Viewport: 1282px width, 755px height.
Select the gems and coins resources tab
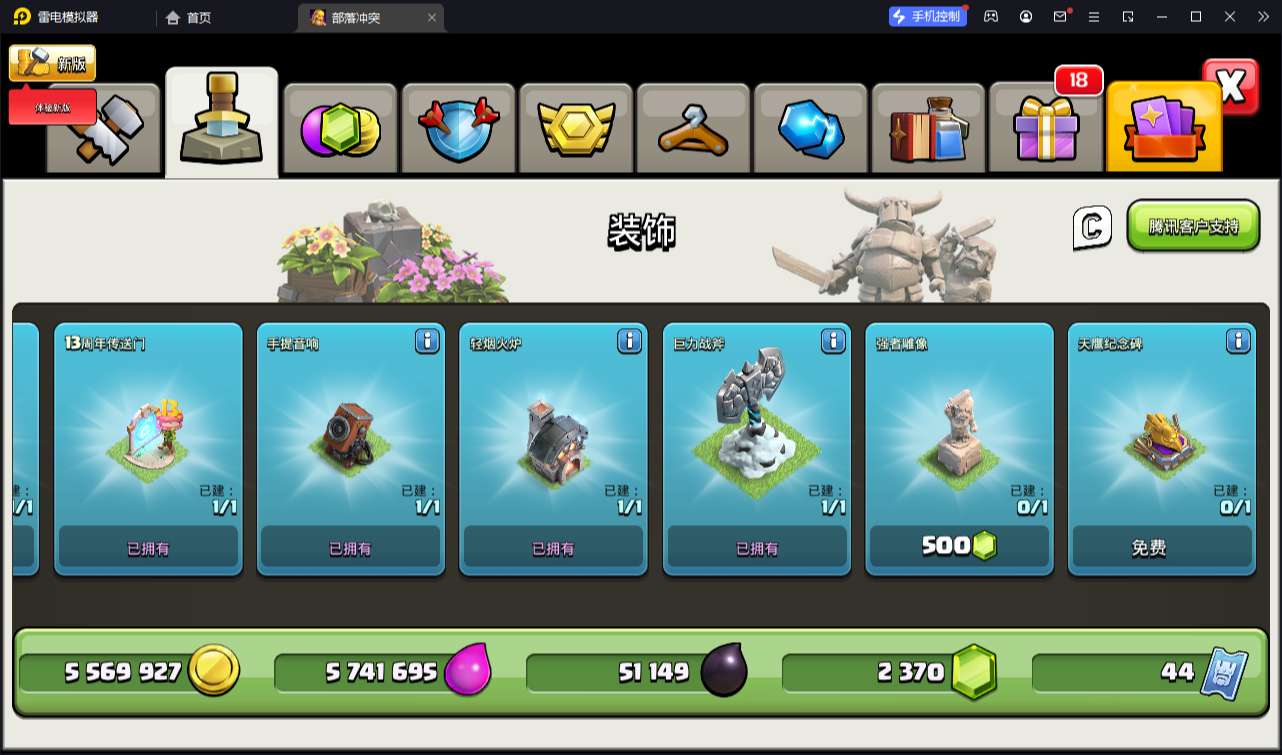(x=340, y=130)
